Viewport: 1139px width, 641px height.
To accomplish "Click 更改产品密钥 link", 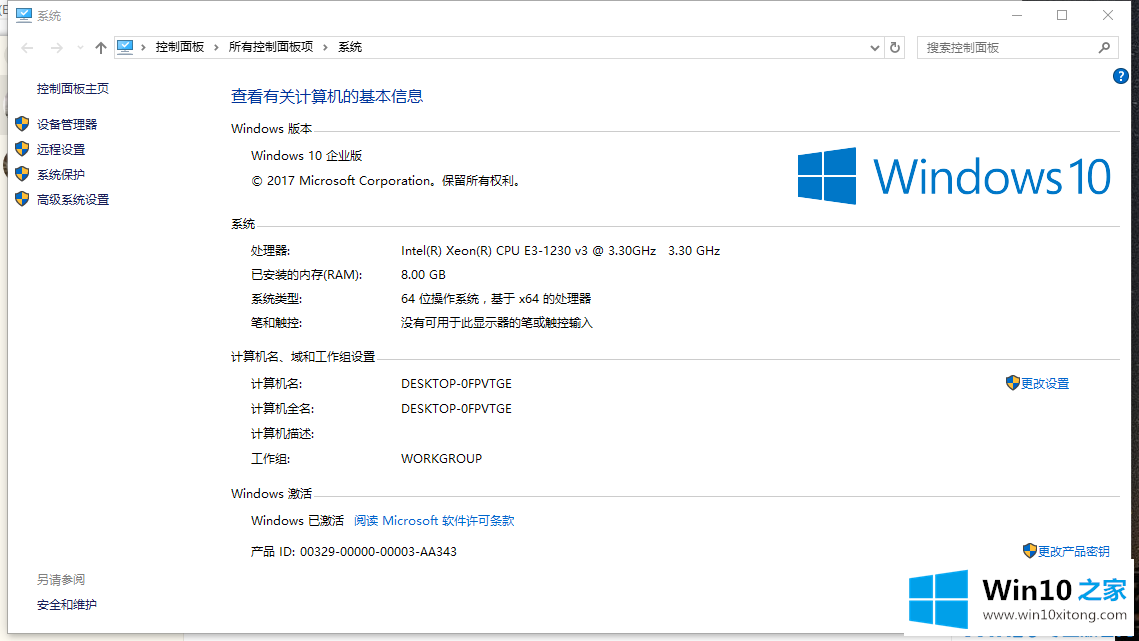I will pos(1074,552).
